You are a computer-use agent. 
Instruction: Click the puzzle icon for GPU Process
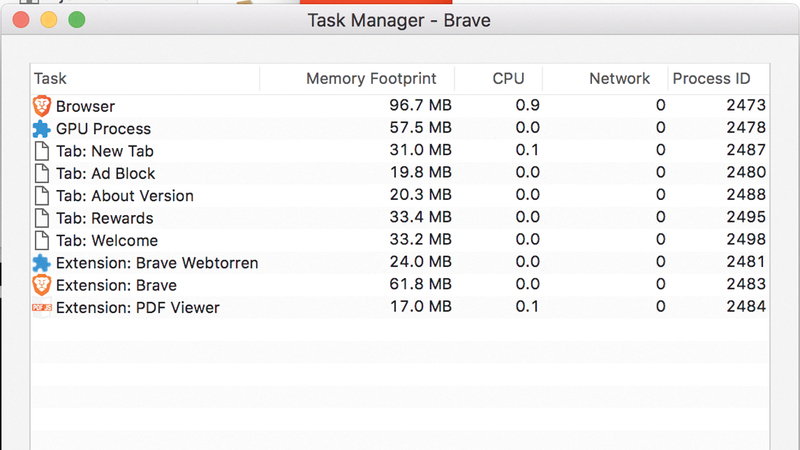click(41, 128)
